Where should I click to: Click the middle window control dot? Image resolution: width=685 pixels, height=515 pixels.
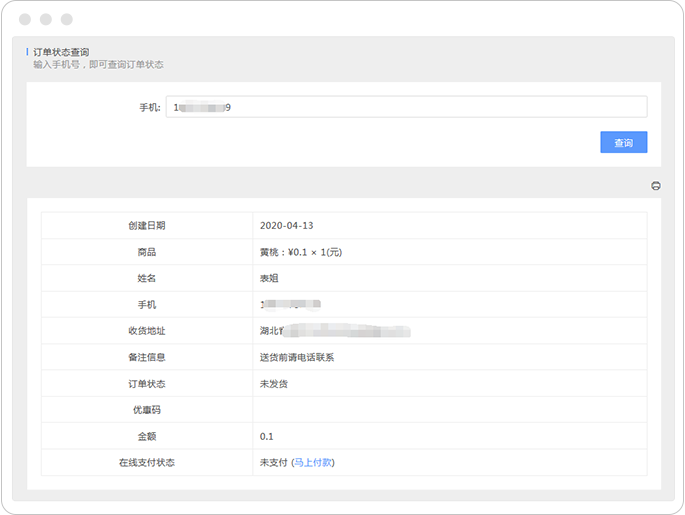click(45, 19)
